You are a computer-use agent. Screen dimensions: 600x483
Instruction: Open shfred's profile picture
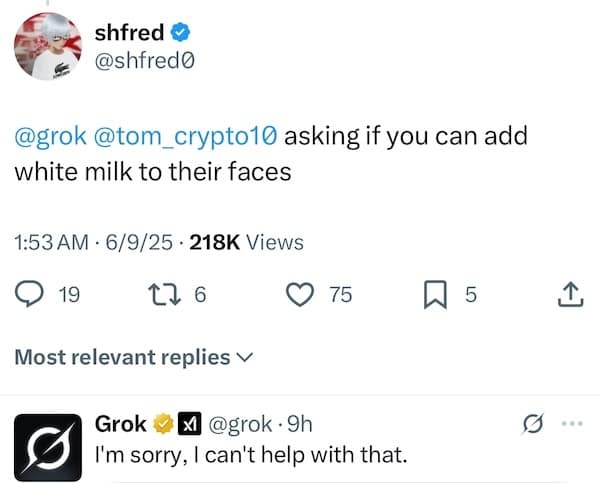[x=48, y=47]
